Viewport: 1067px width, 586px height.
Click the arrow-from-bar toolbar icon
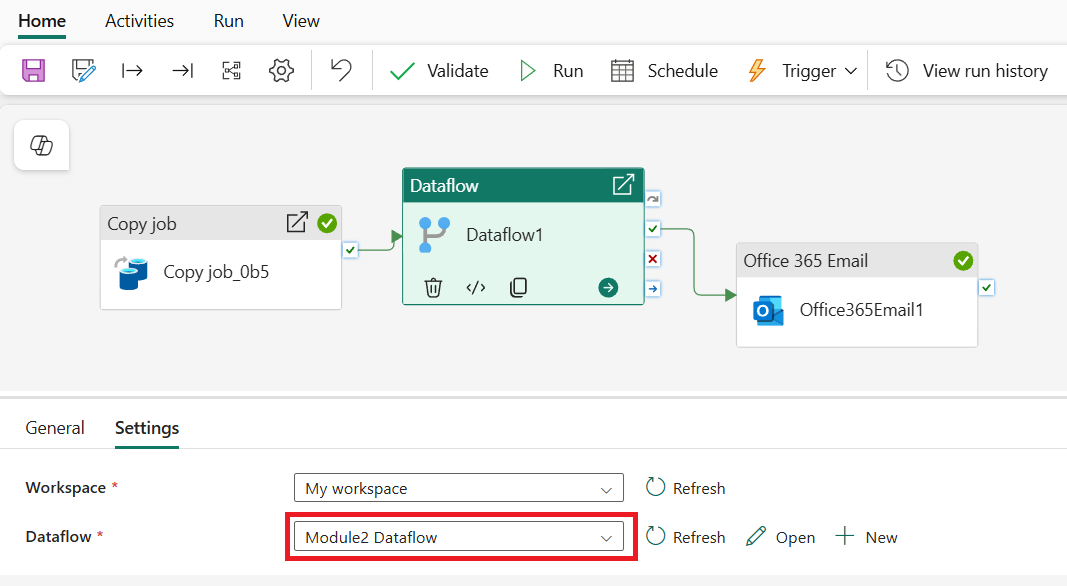pyautogui.click(x=132, y=71)
